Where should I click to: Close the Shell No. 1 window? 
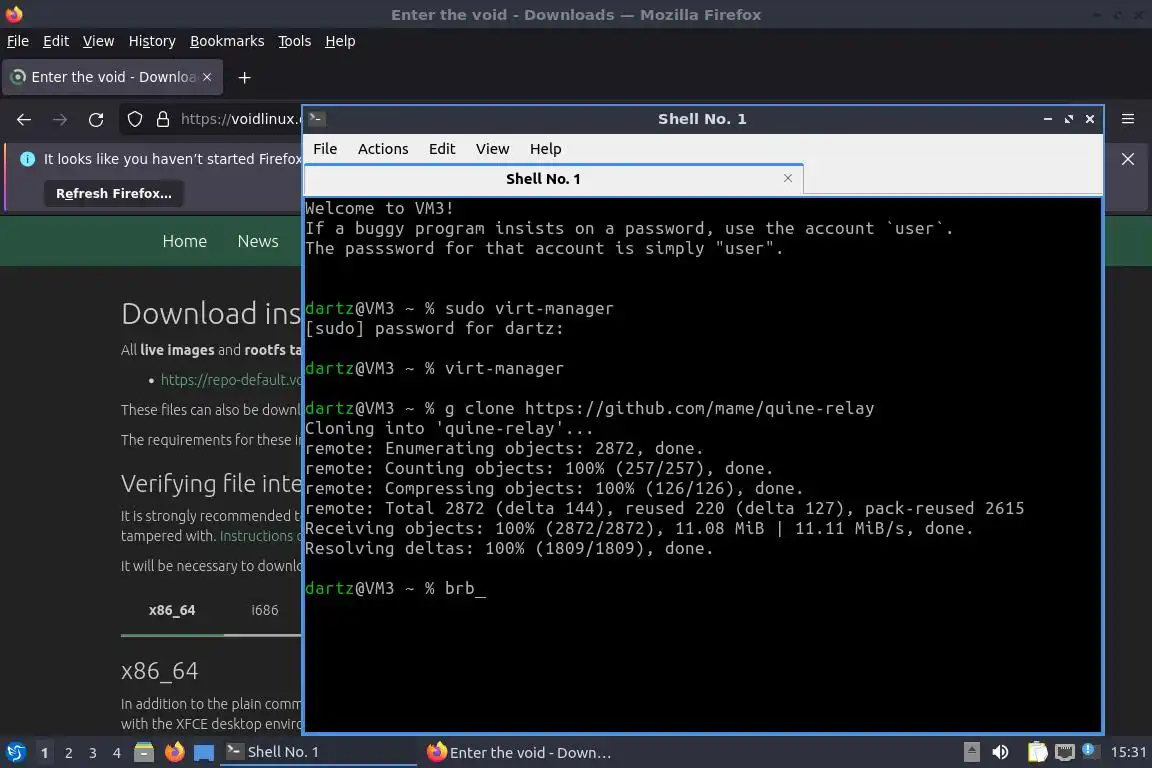tap(1090, 119)
